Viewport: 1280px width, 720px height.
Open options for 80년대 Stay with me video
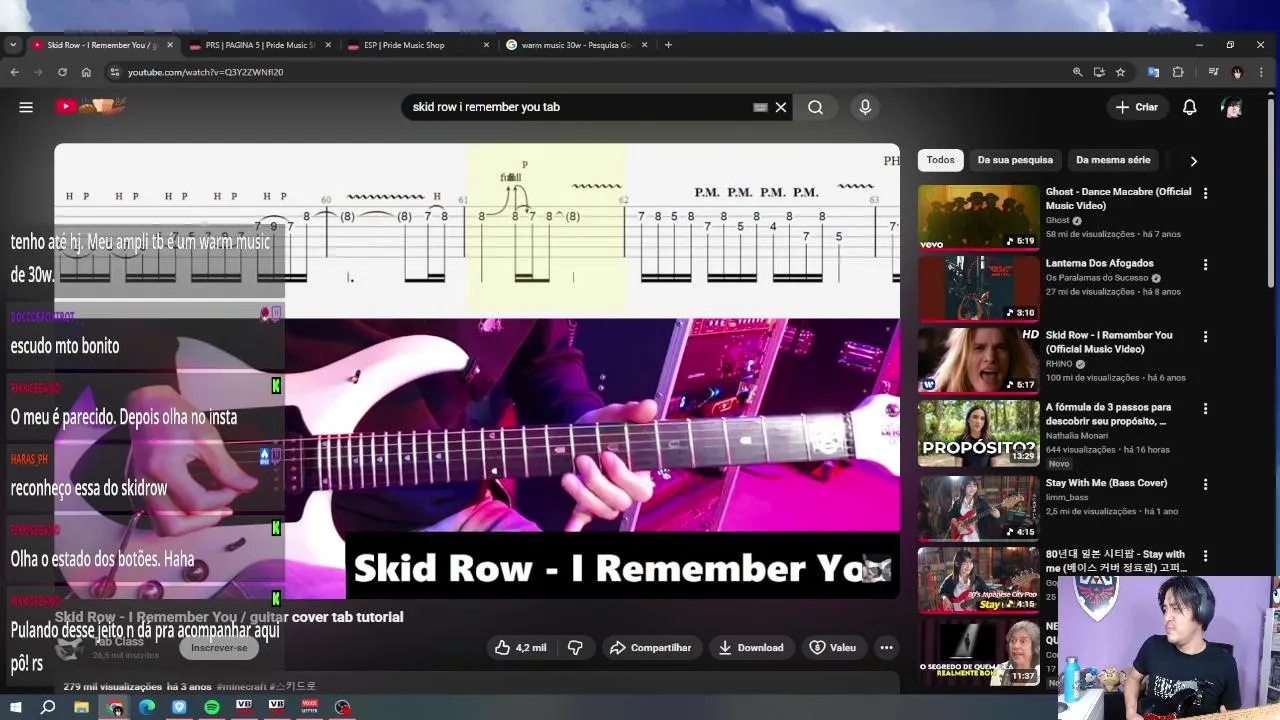coord(1205,556)
